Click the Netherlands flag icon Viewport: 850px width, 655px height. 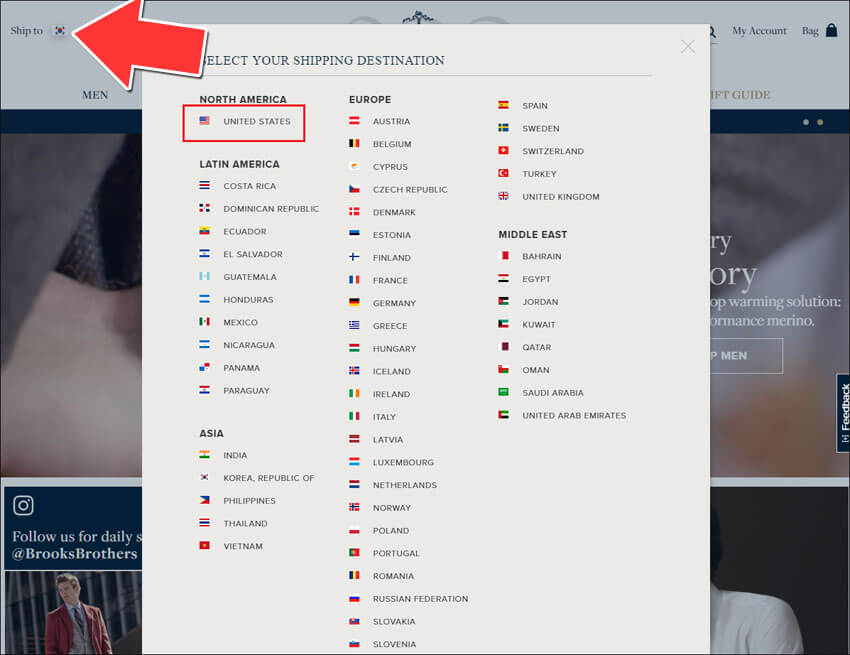click(x=354, y=484)
